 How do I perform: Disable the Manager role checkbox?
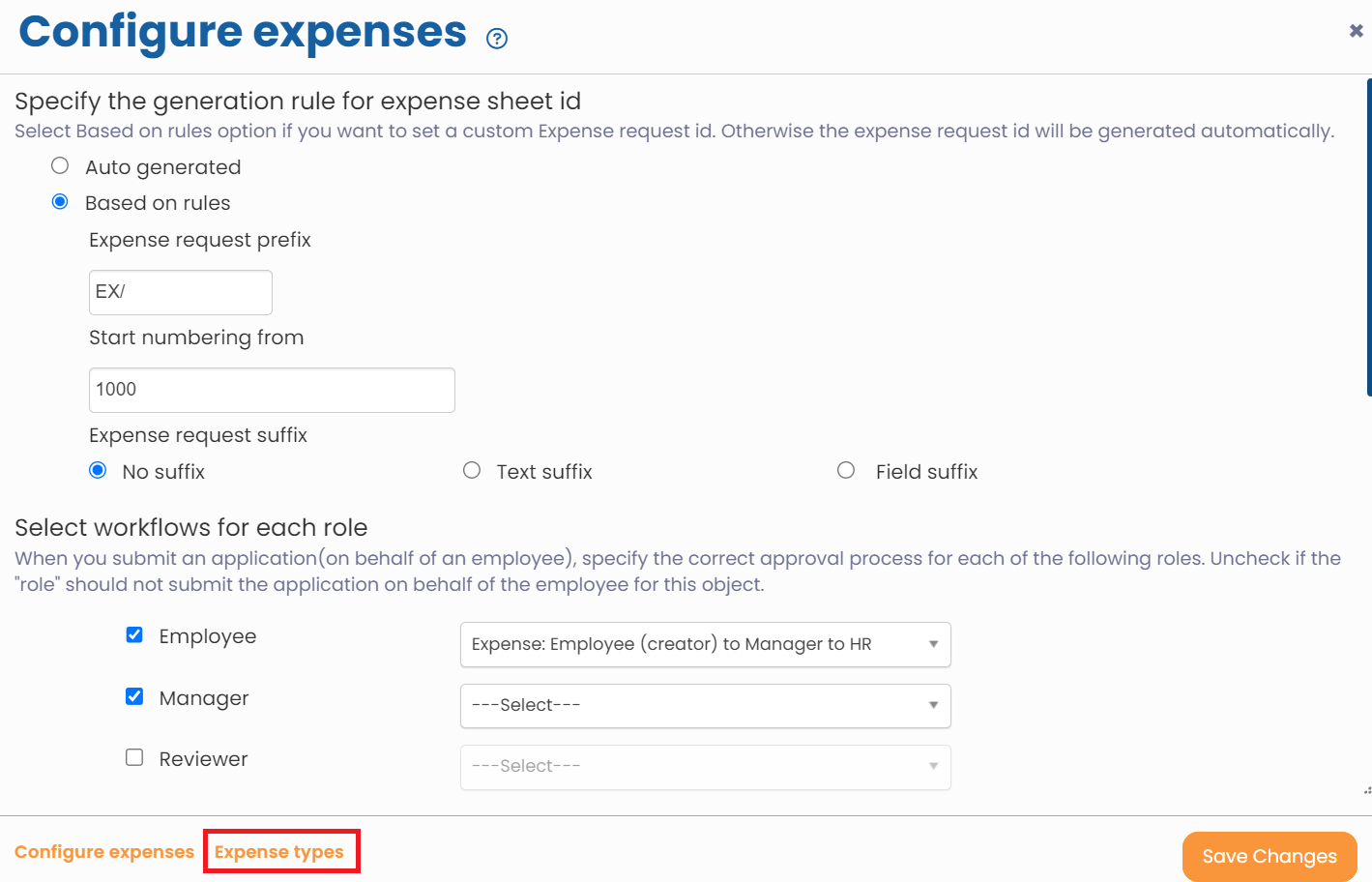pos(133,695)
